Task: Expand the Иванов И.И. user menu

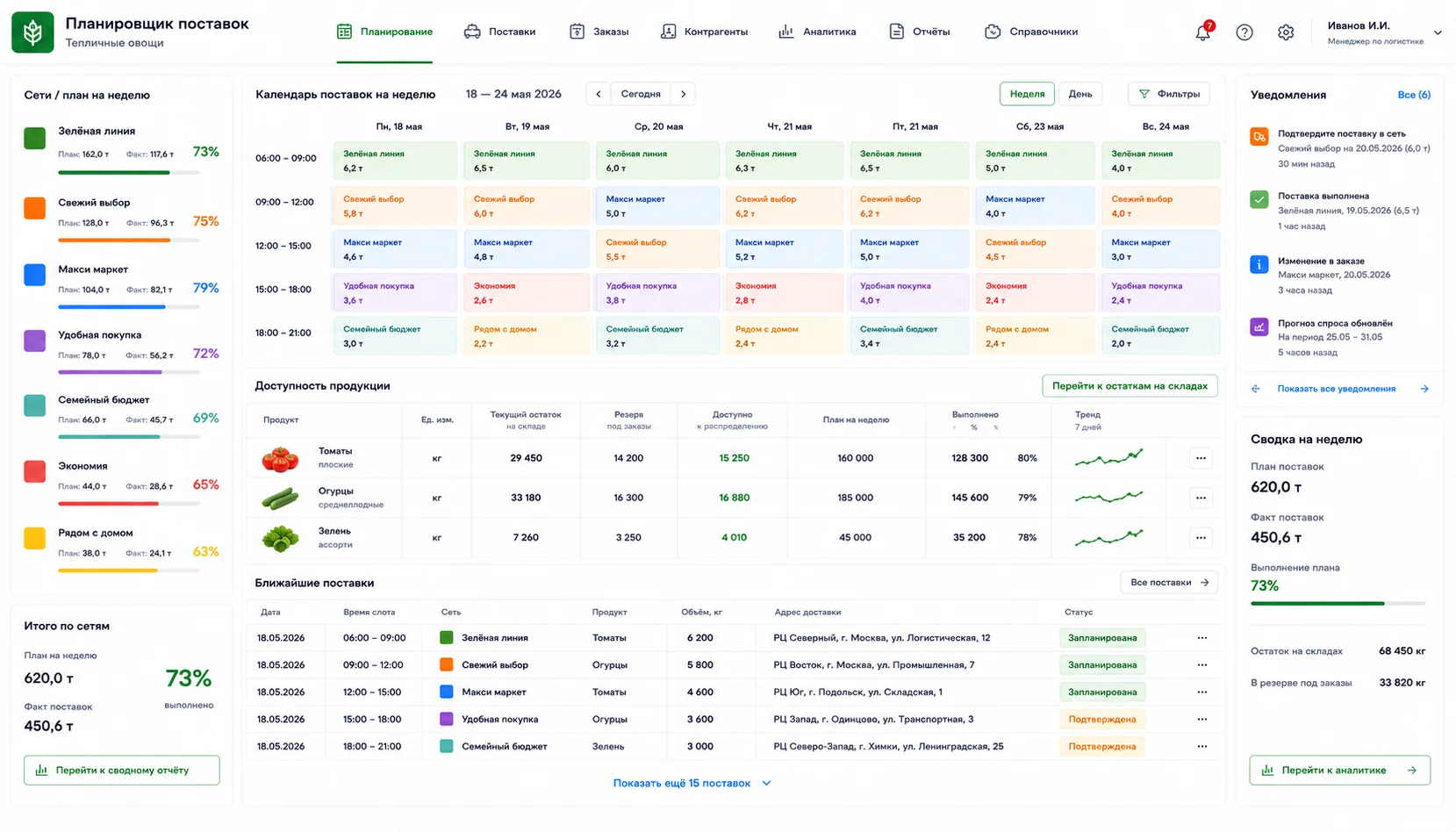Action: click(x=1438, y=32)
